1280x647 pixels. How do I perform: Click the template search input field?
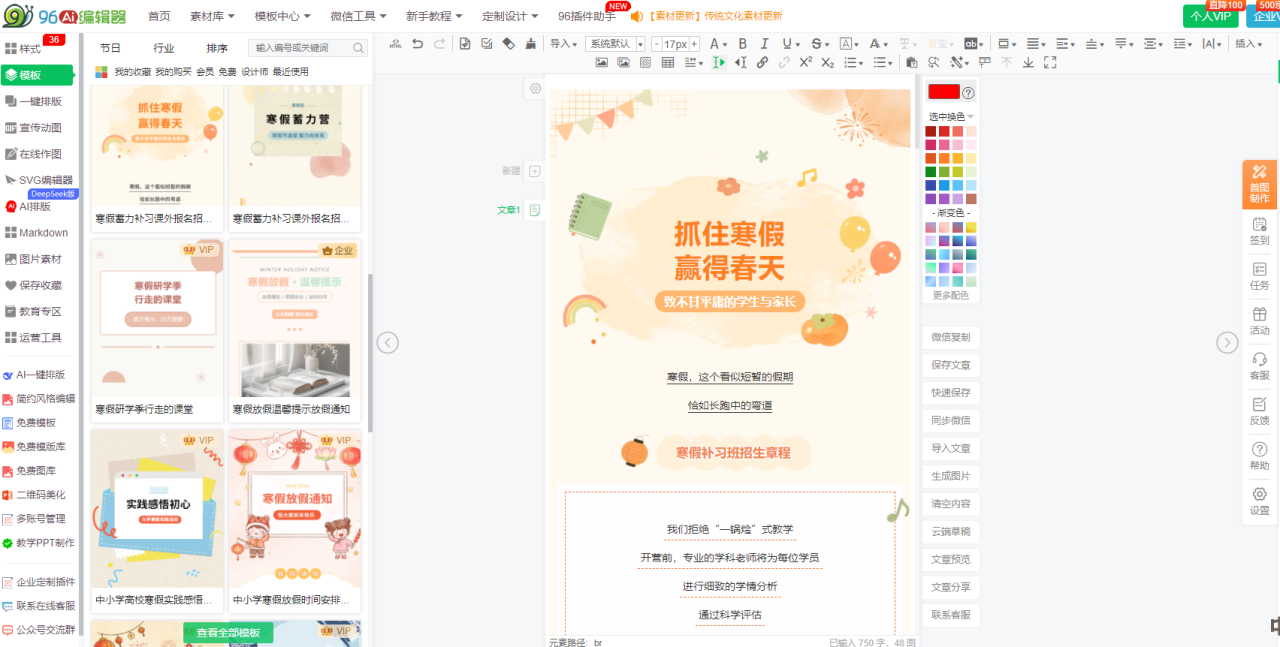(x=300, y=48)
